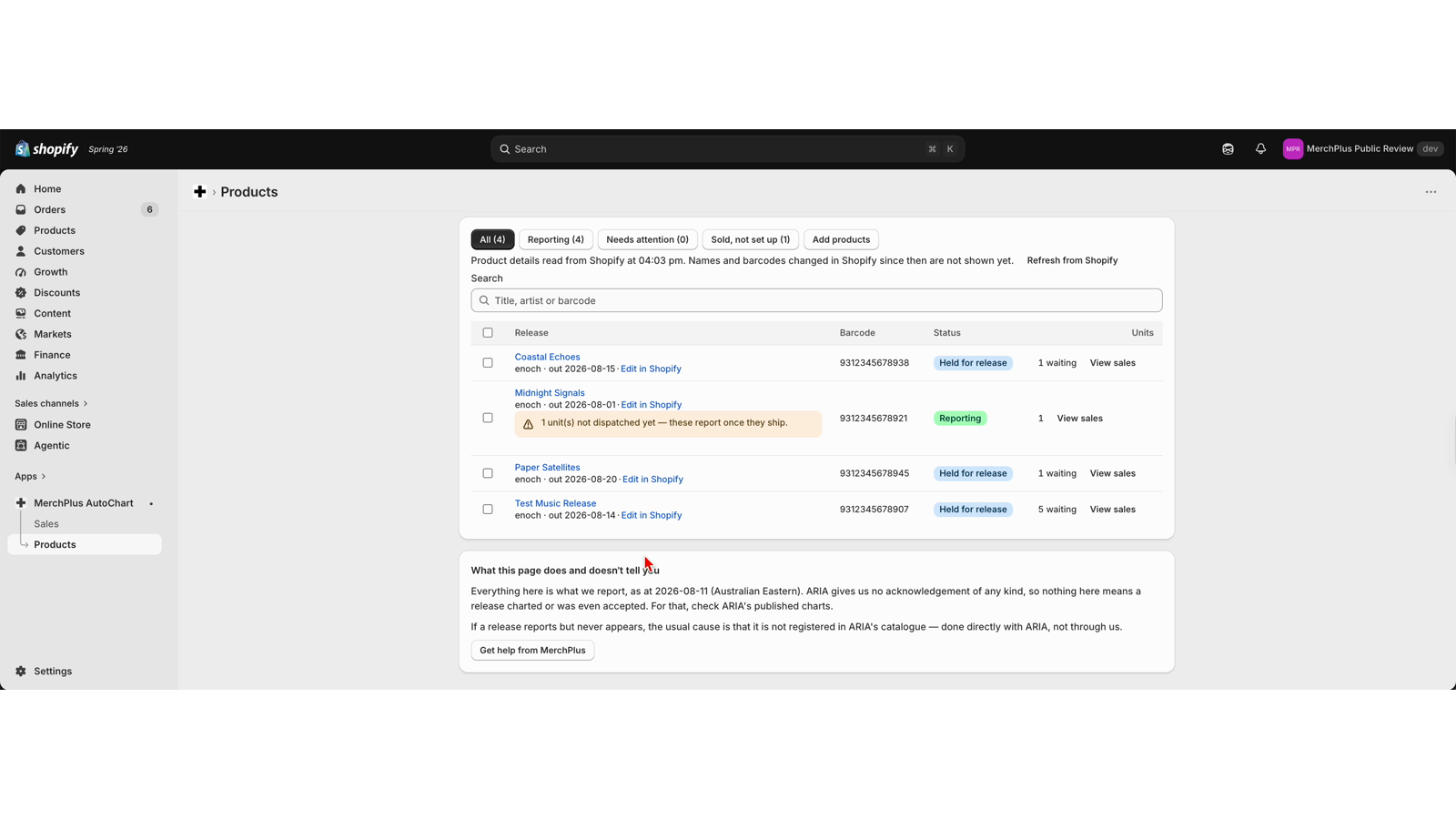The image size is (1456, 819).
Task: Click the Content icon in sidebar
Action: (x=21, y=314)
